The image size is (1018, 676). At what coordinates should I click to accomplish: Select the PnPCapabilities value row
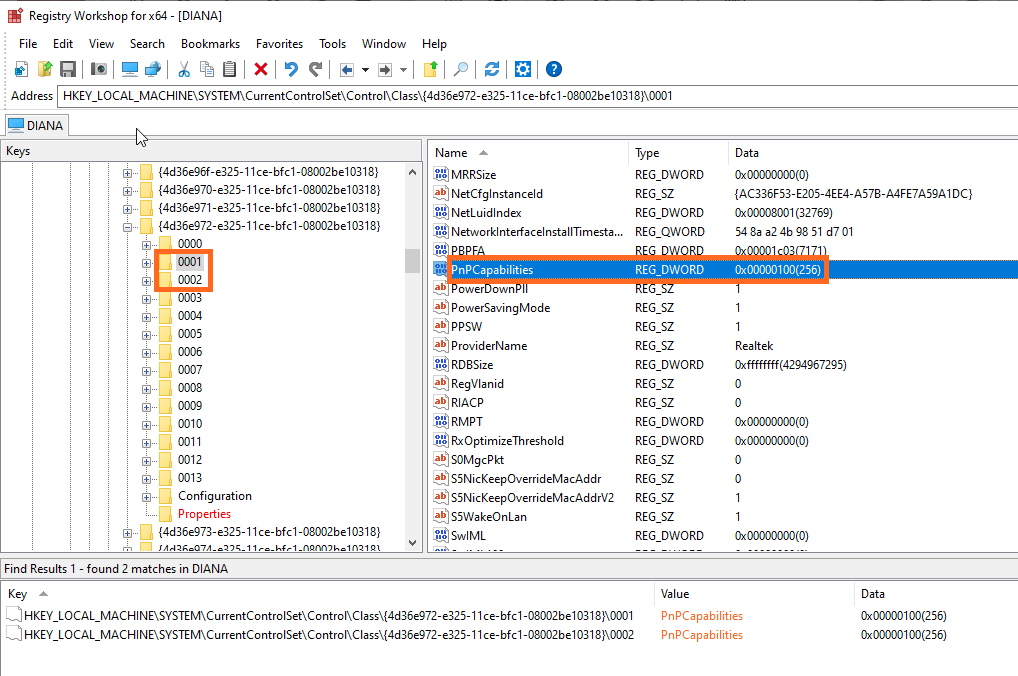(x=724, y=269)
